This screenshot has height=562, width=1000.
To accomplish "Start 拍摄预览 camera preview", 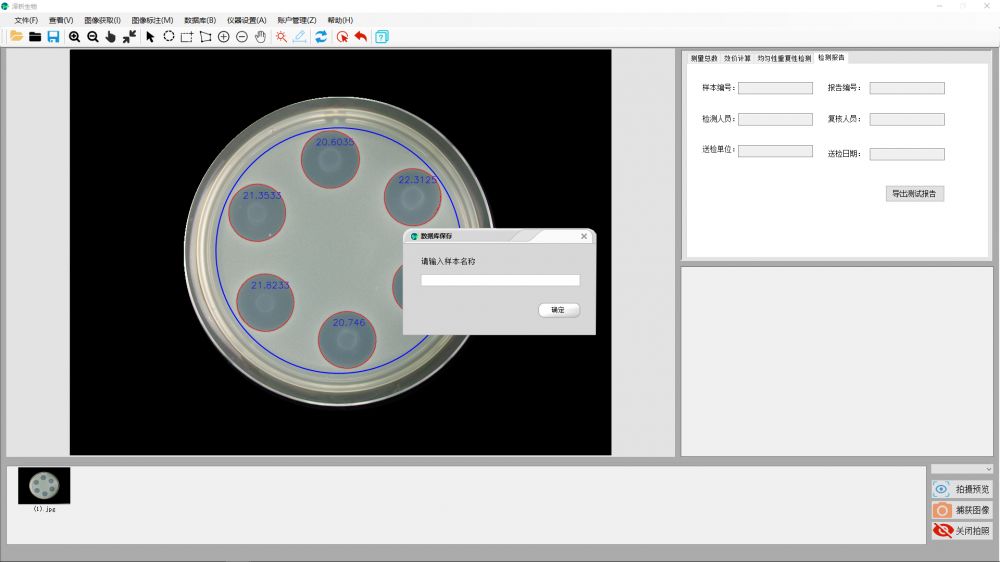I will [961, 489].
